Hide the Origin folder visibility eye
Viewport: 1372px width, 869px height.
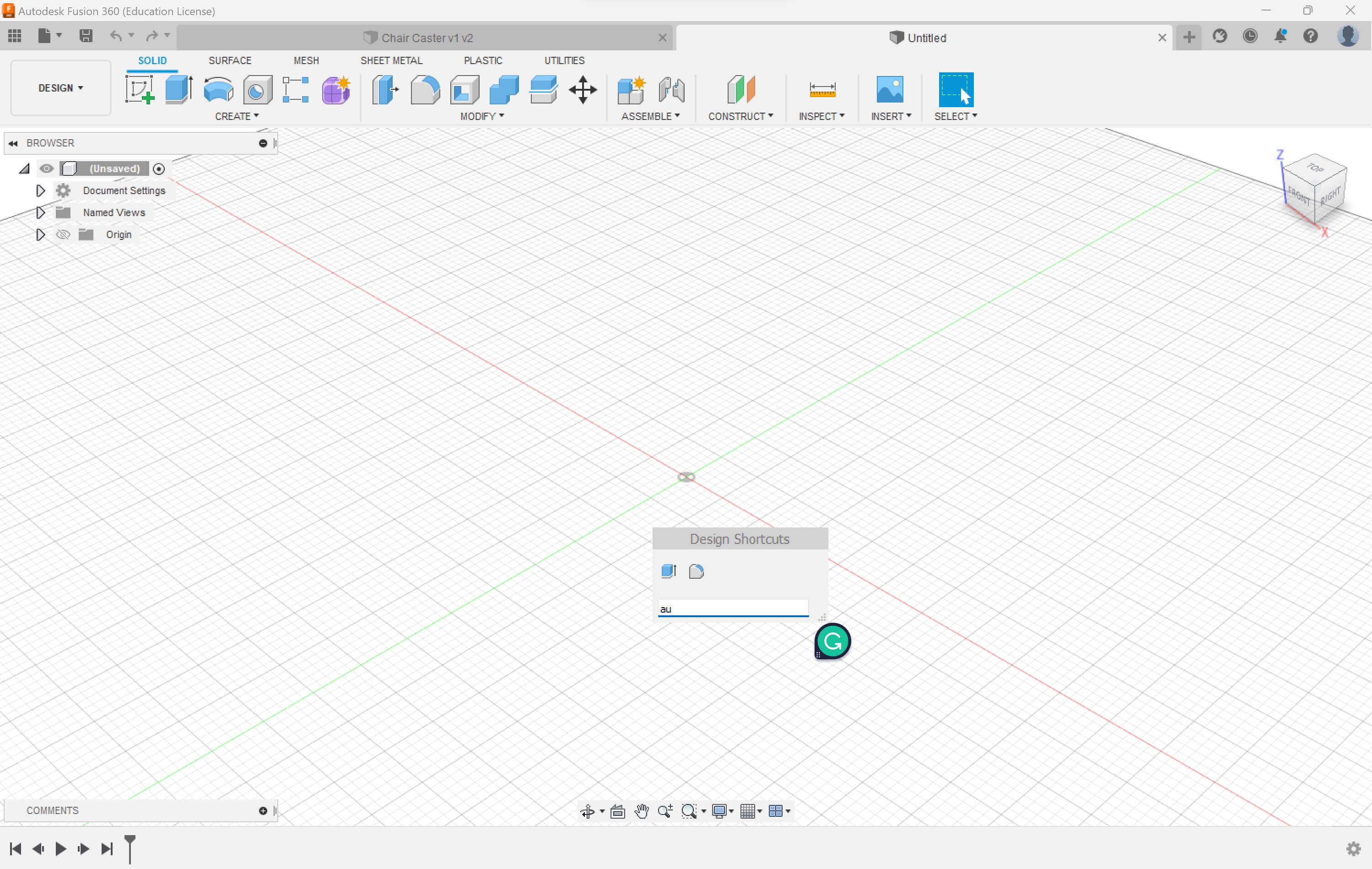pos(63,234)
